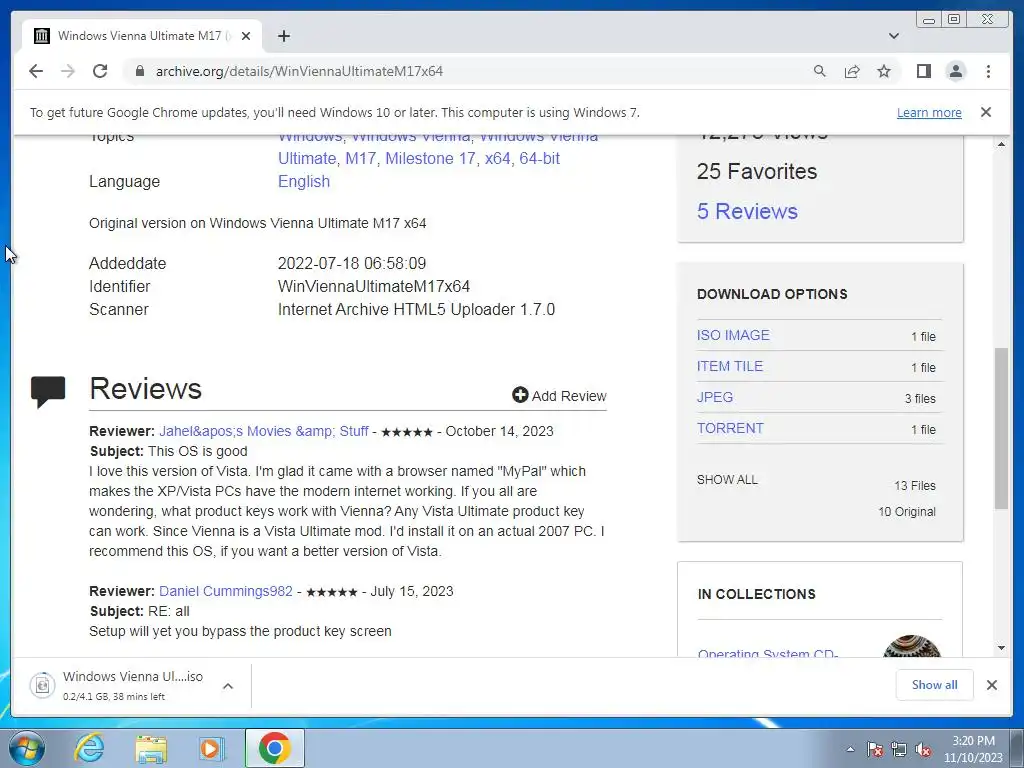
Task: Toggle the Chrome side panel
Action: click(x=923, y=71)
